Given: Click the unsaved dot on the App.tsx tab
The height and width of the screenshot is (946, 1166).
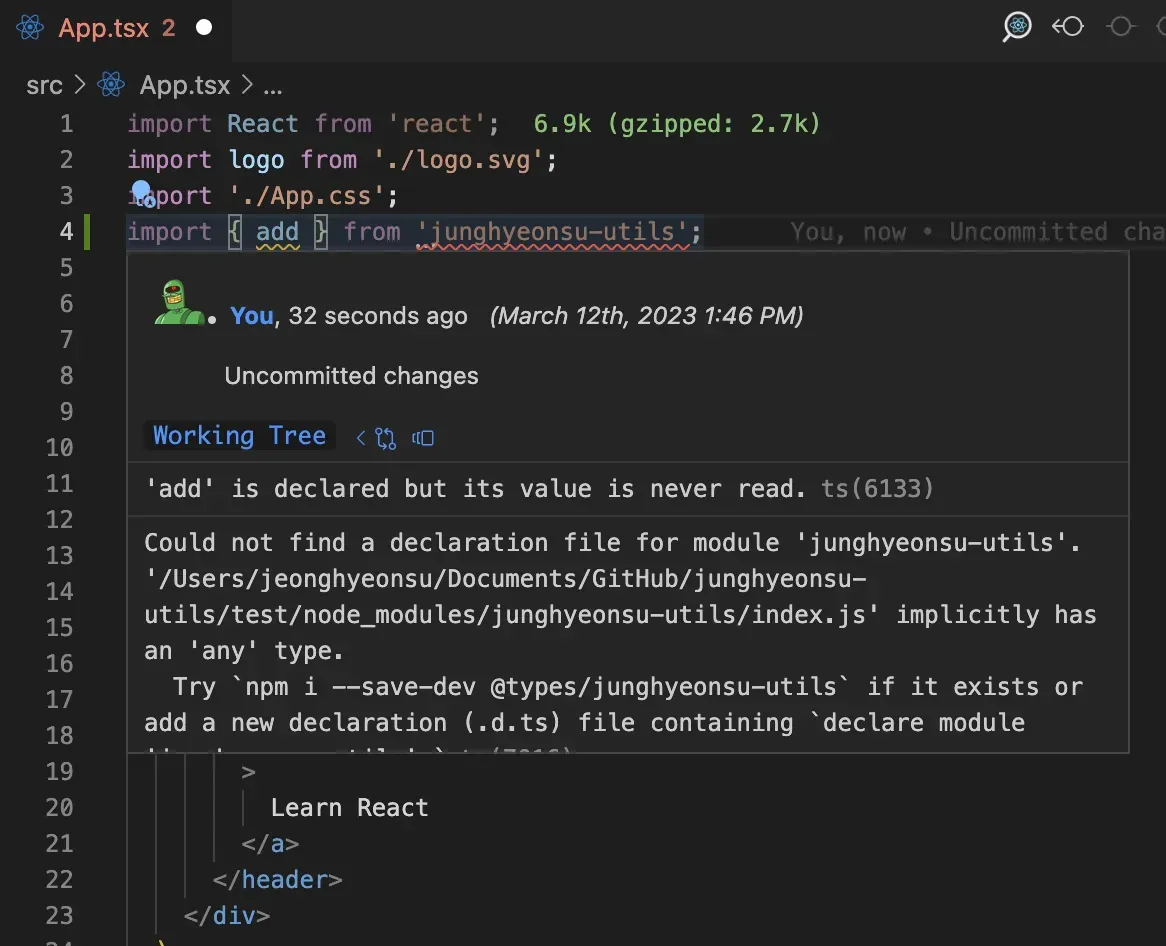Looking at the screenshot, I should coord(204,28).
